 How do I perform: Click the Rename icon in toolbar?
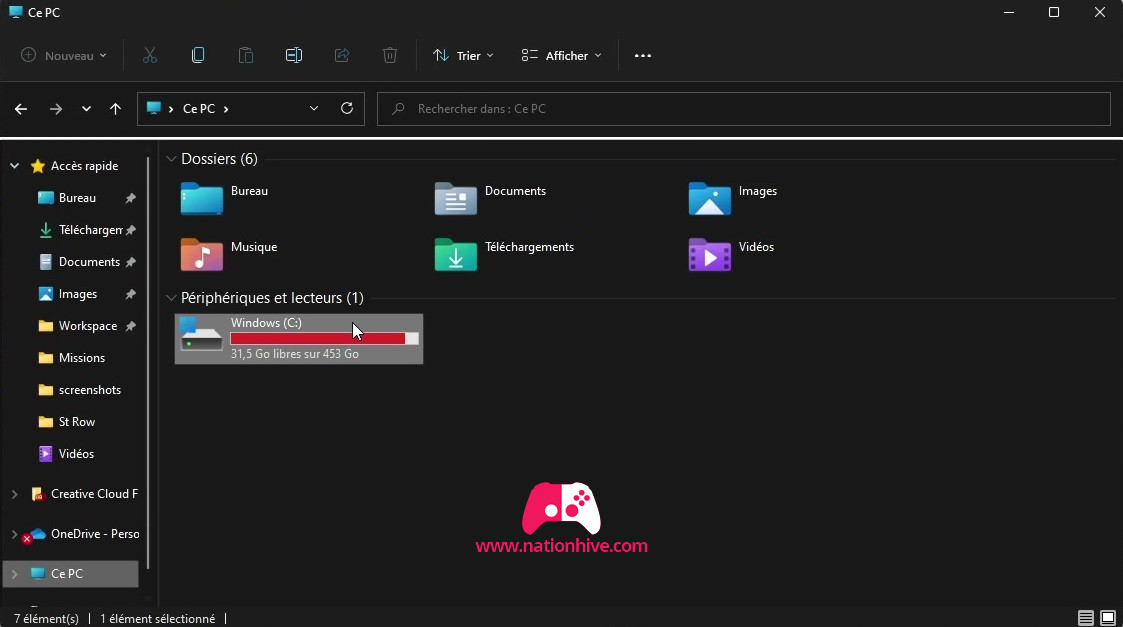[x=294, y=55]
